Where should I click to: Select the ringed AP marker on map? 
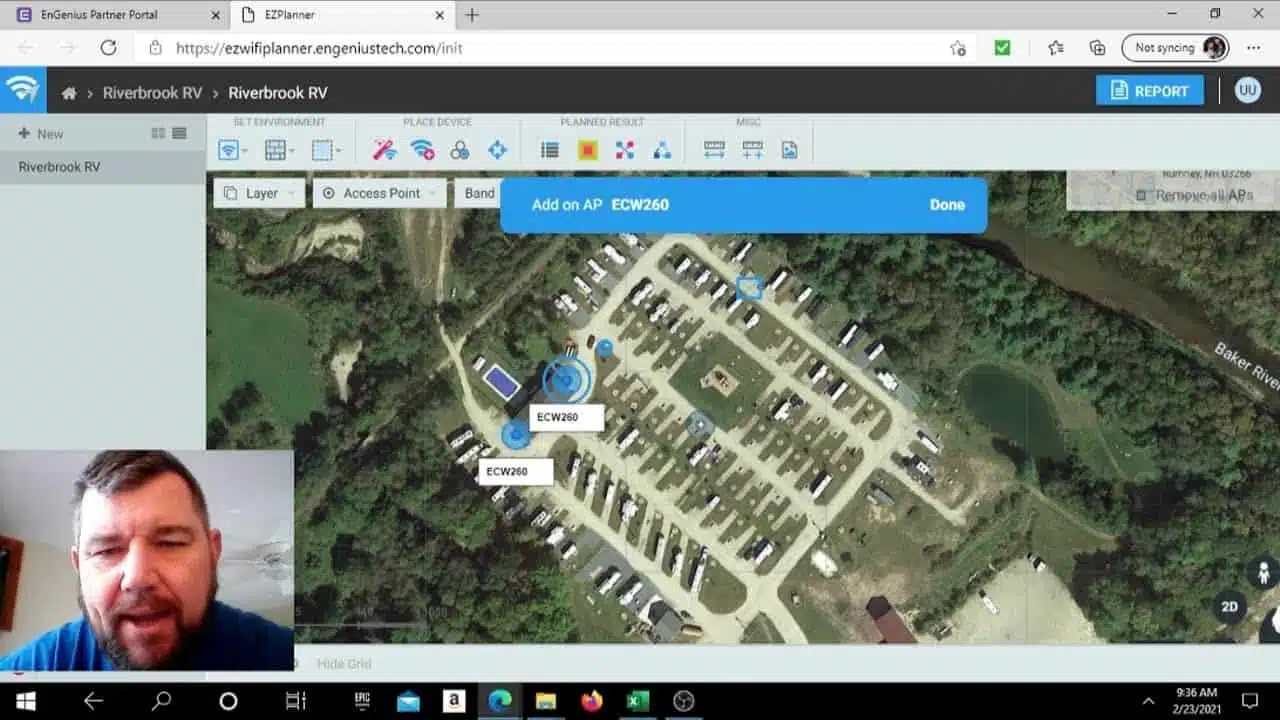[566, 381]
